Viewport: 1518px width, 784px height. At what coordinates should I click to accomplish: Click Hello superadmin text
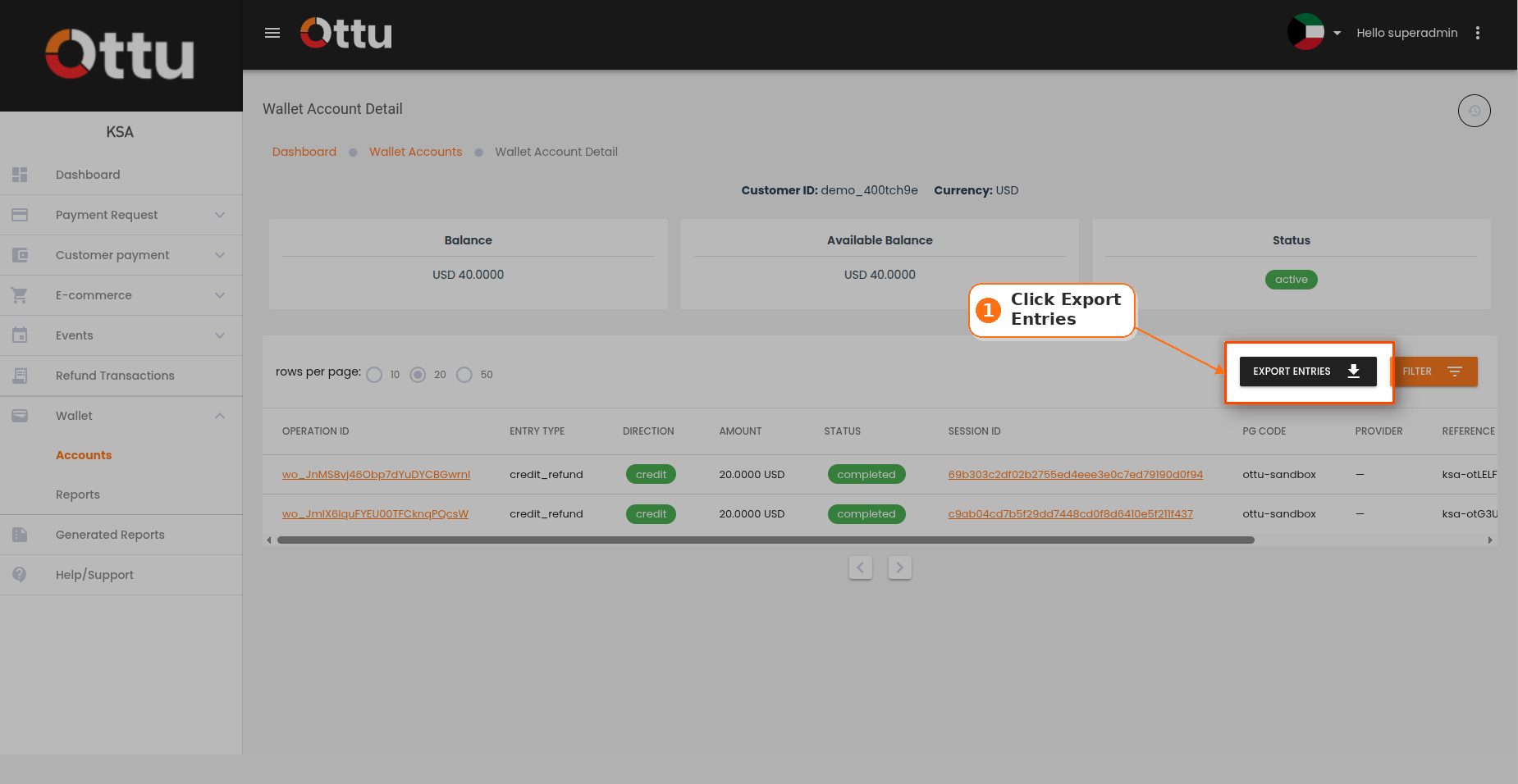1407,33
